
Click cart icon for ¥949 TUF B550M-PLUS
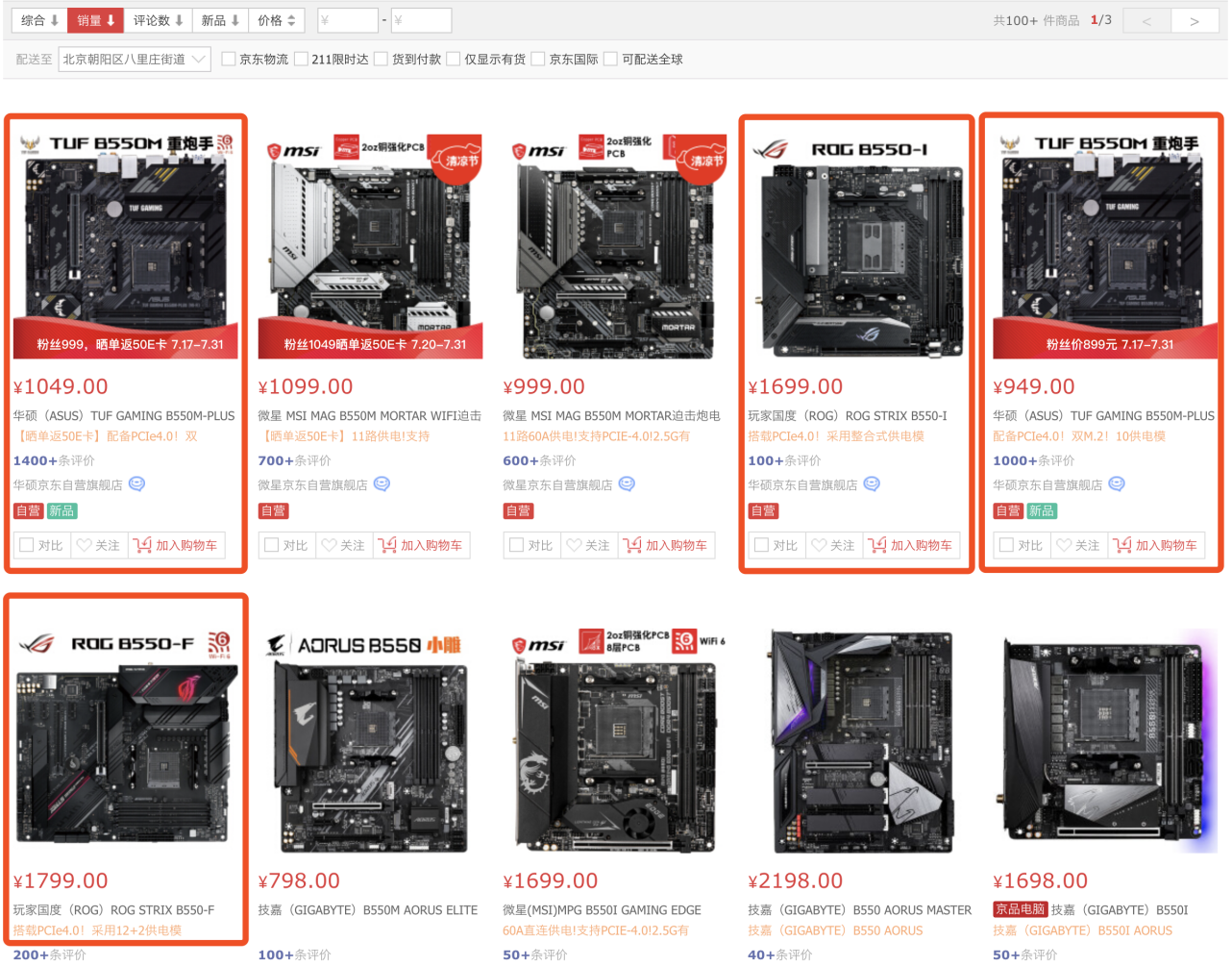click(1122, 545)
